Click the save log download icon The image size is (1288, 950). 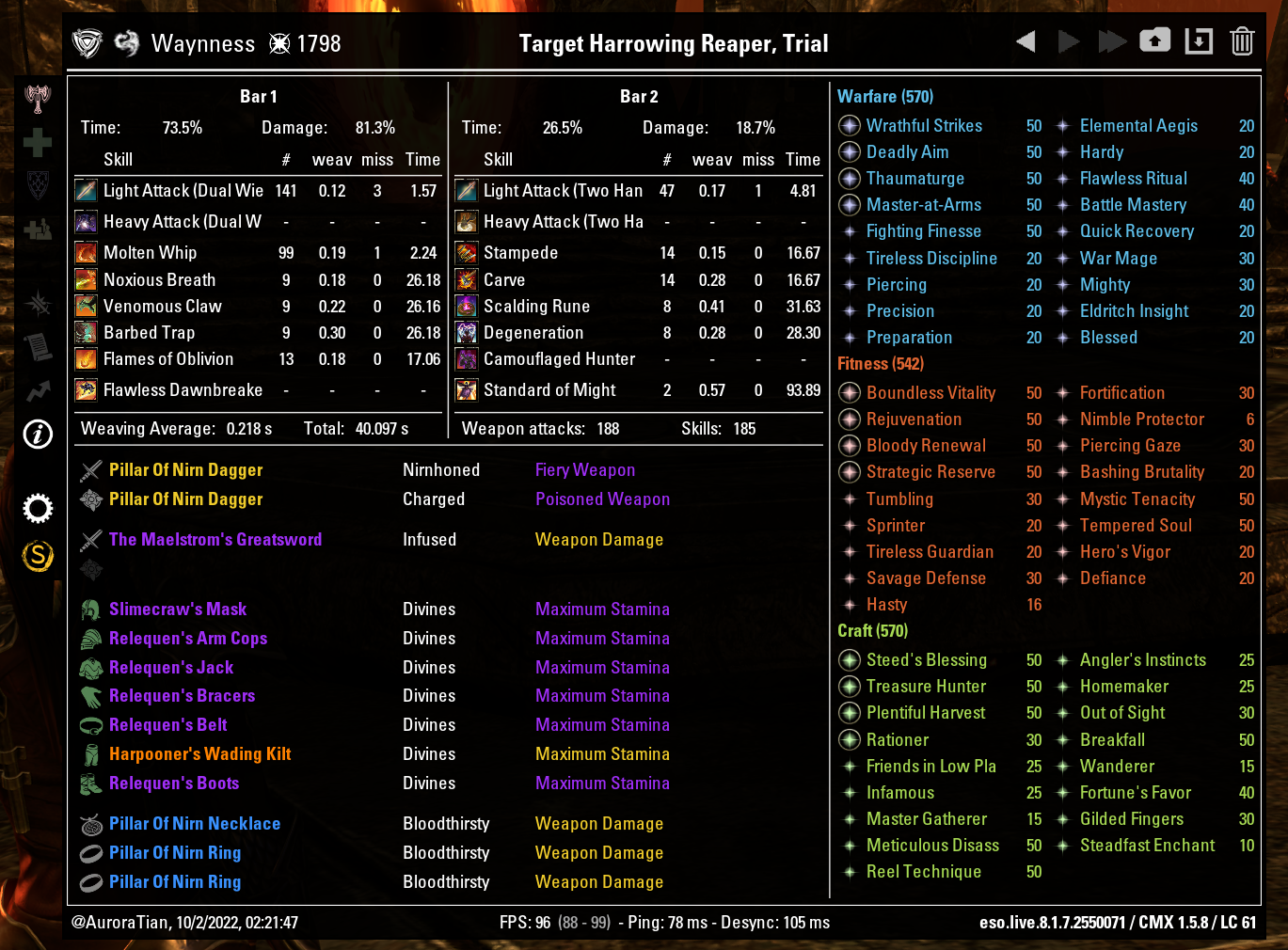[x=1199, y=41]
